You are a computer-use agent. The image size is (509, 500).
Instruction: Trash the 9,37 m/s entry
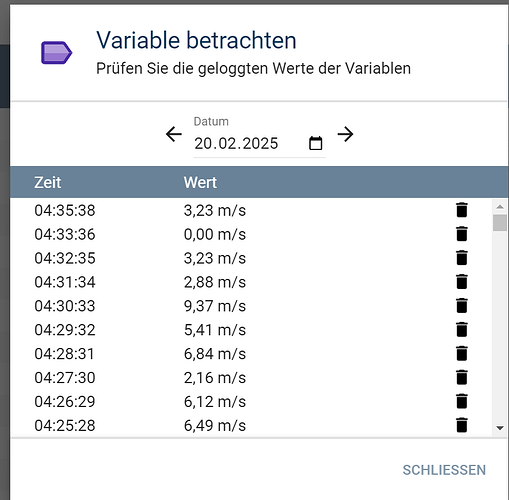pyautogui.click(x=462, y=306)
